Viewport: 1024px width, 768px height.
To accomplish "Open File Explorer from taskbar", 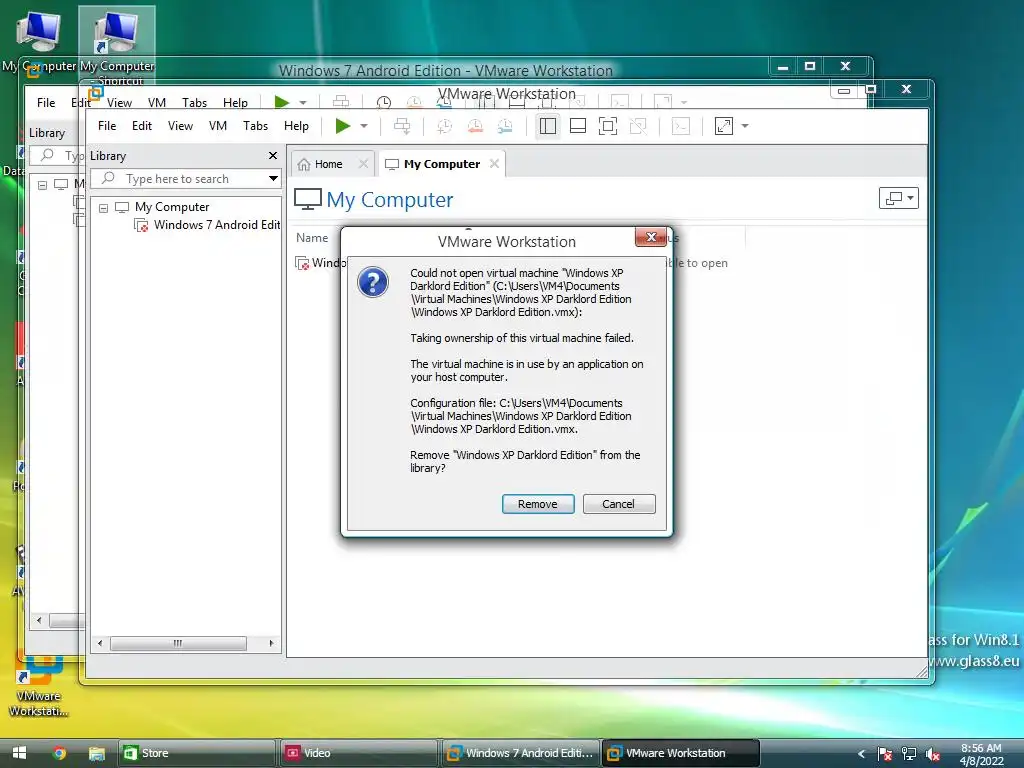I will coord(97,753).
